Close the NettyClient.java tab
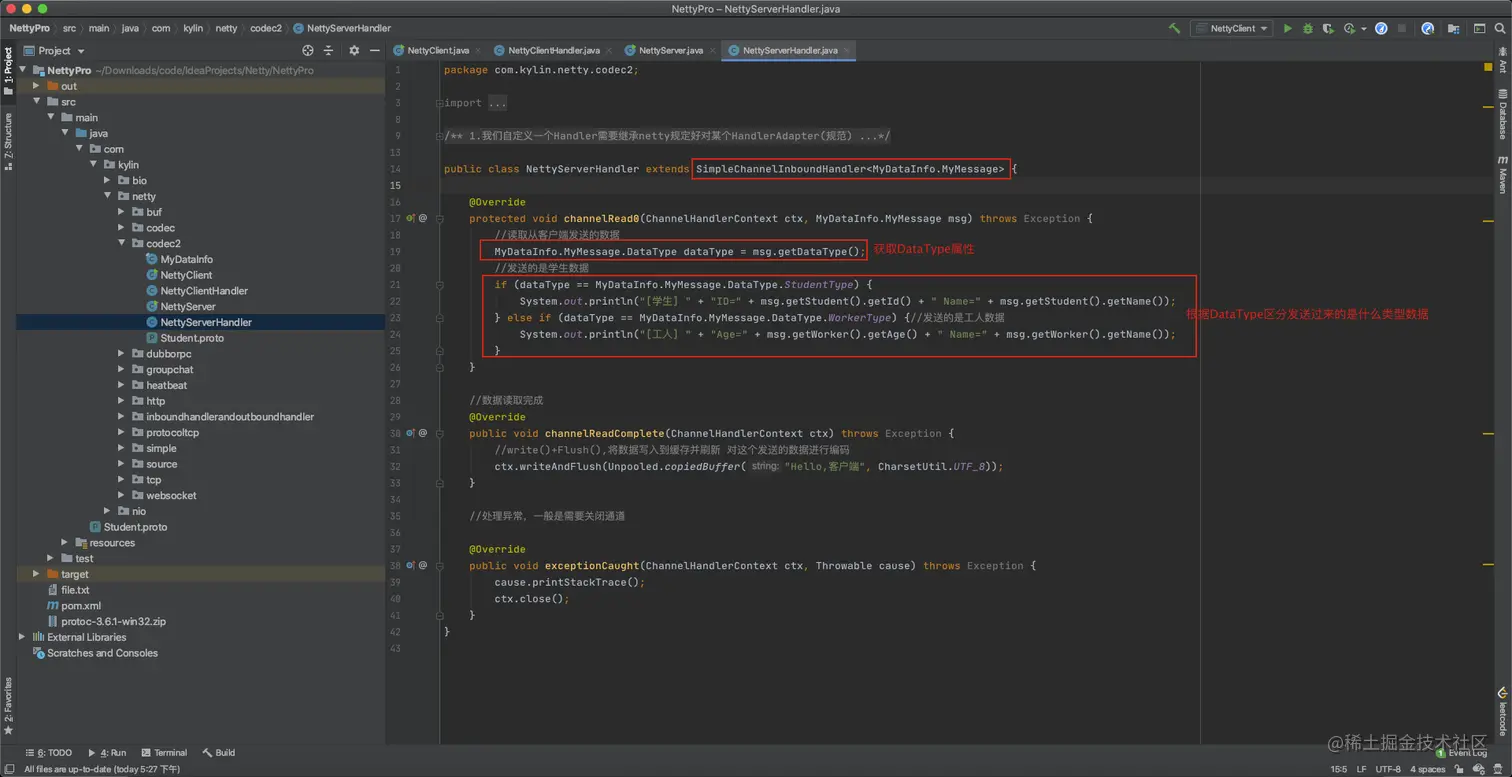Image resolution: width=1512 pixels, height=777 pixels. pyautogui.click(x=478, y=50)
